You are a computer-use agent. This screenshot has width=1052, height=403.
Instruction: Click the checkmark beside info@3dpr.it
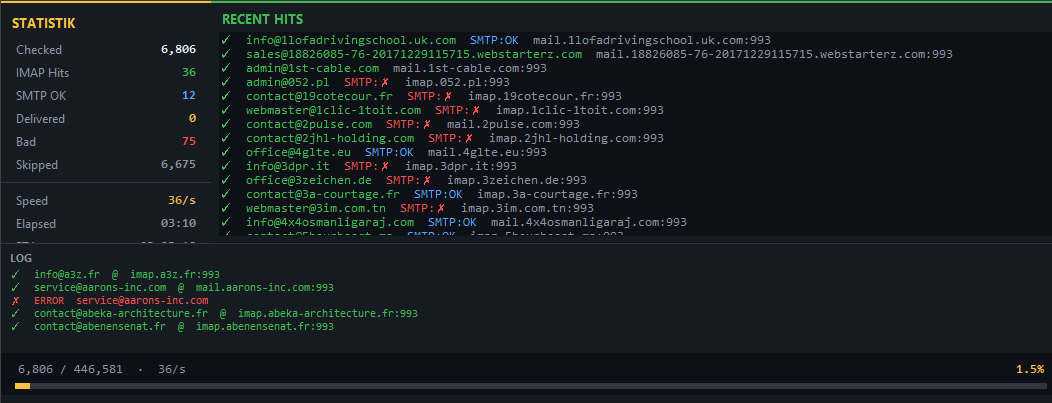coord(226,166)
